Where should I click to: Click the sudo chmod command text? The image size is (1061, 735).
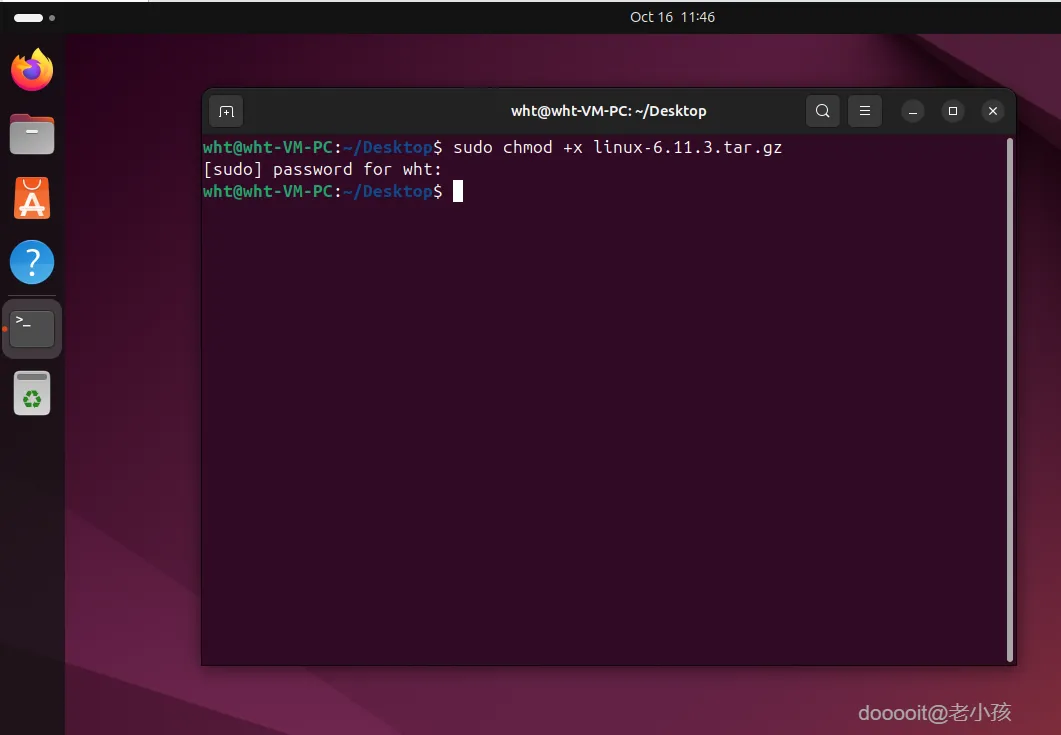[x=617, y=147]
